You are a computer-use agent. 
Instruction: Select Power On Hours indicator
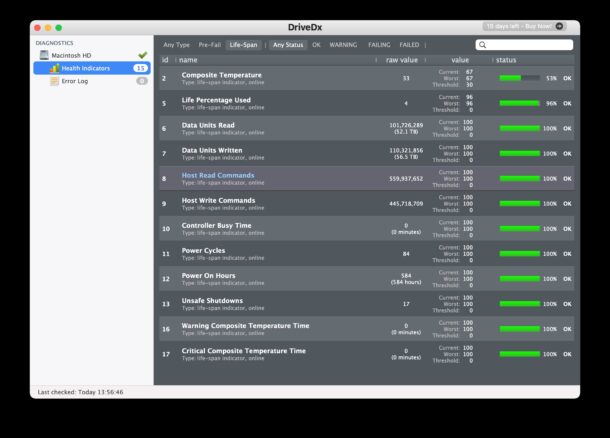coord(209,275)
